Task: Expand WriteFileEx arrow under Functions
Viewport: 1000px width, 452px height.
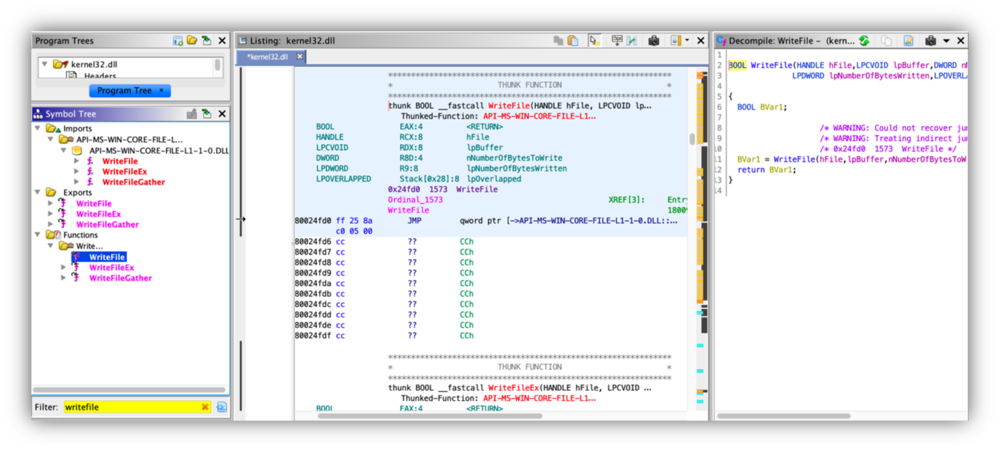Action: tap(63, 267)
